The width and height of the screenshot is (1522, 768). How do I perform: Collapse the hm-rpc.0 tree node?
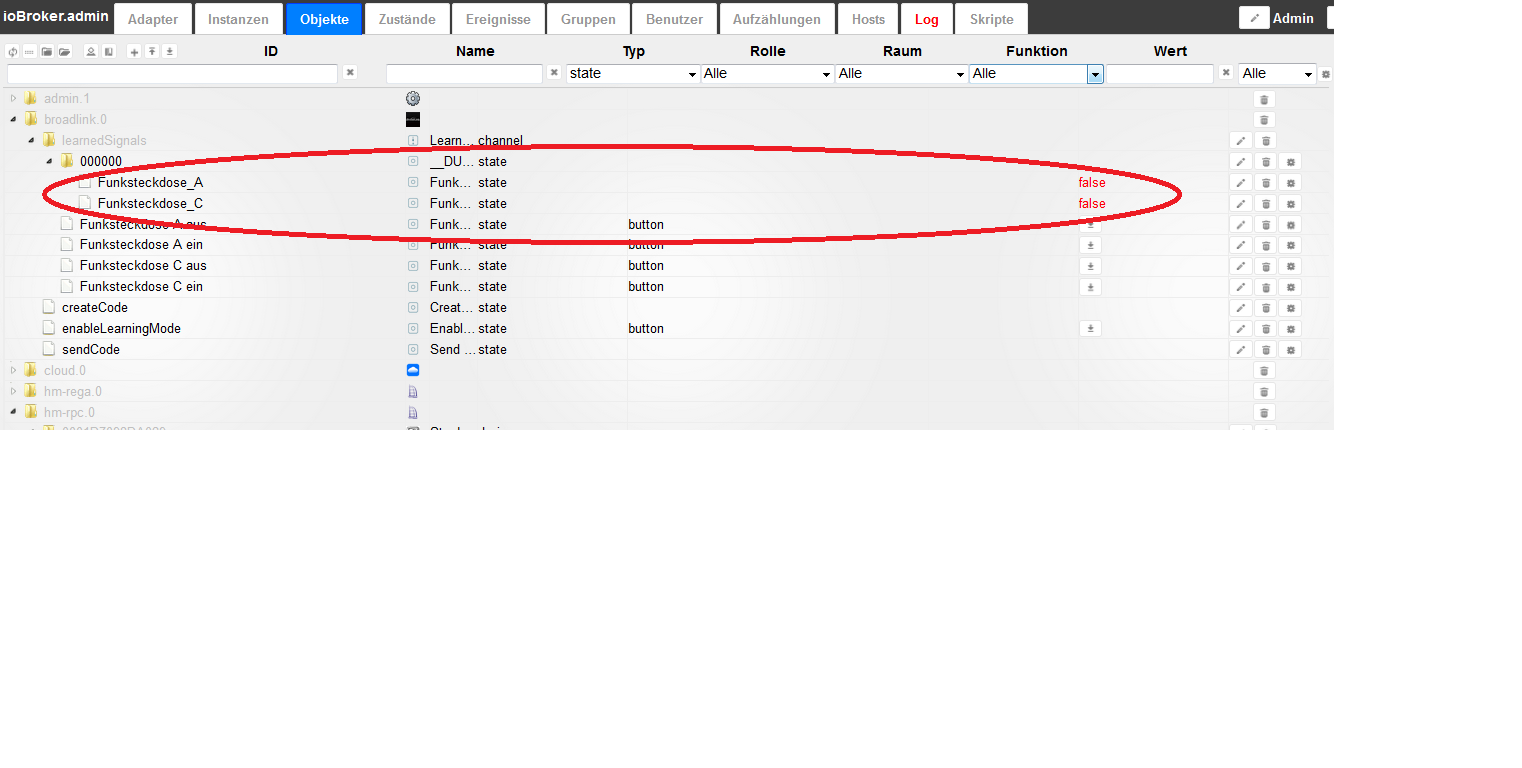(13, 413)
